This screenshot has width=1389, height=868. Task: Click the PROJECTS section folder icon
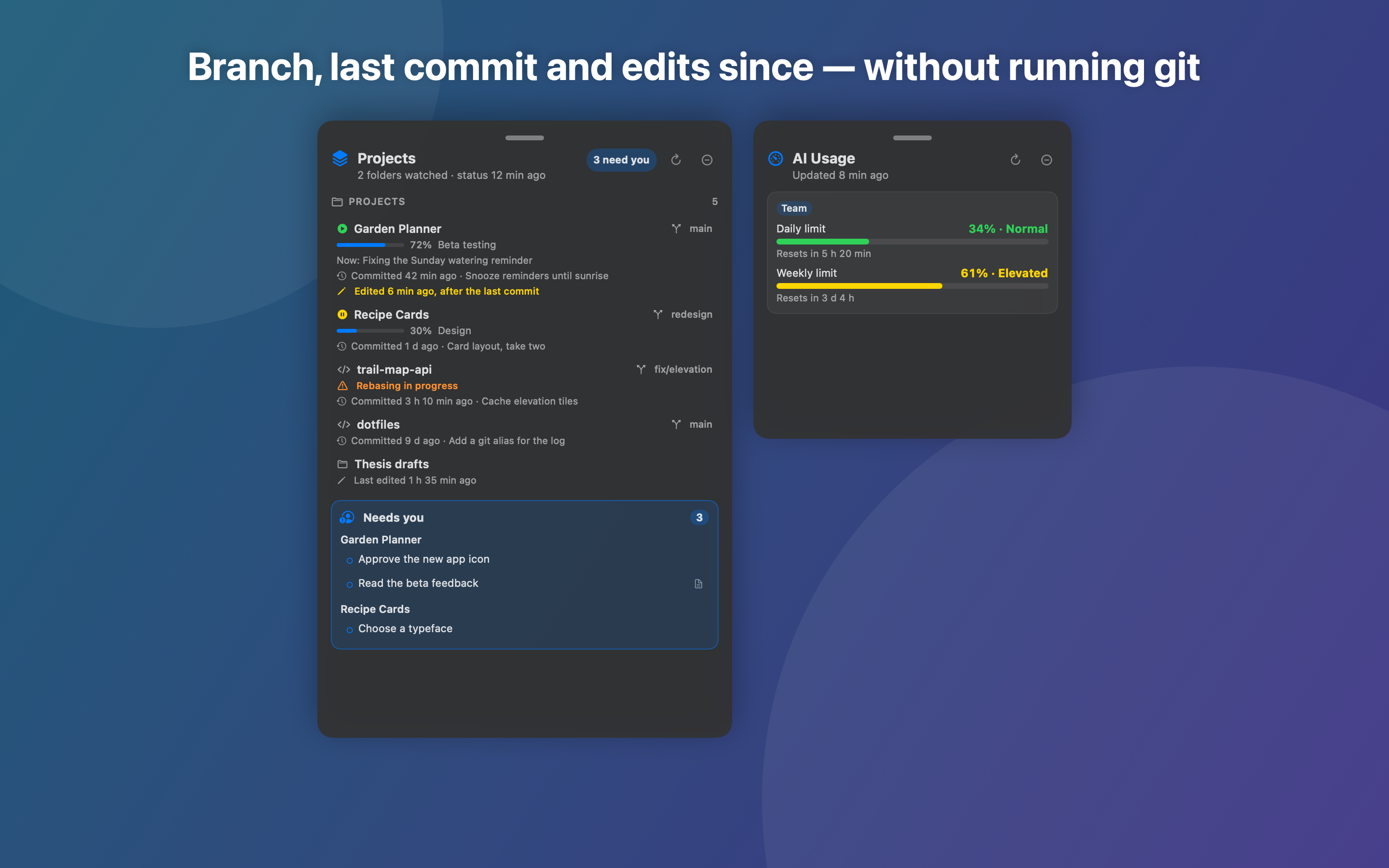(x=337, y=202)
